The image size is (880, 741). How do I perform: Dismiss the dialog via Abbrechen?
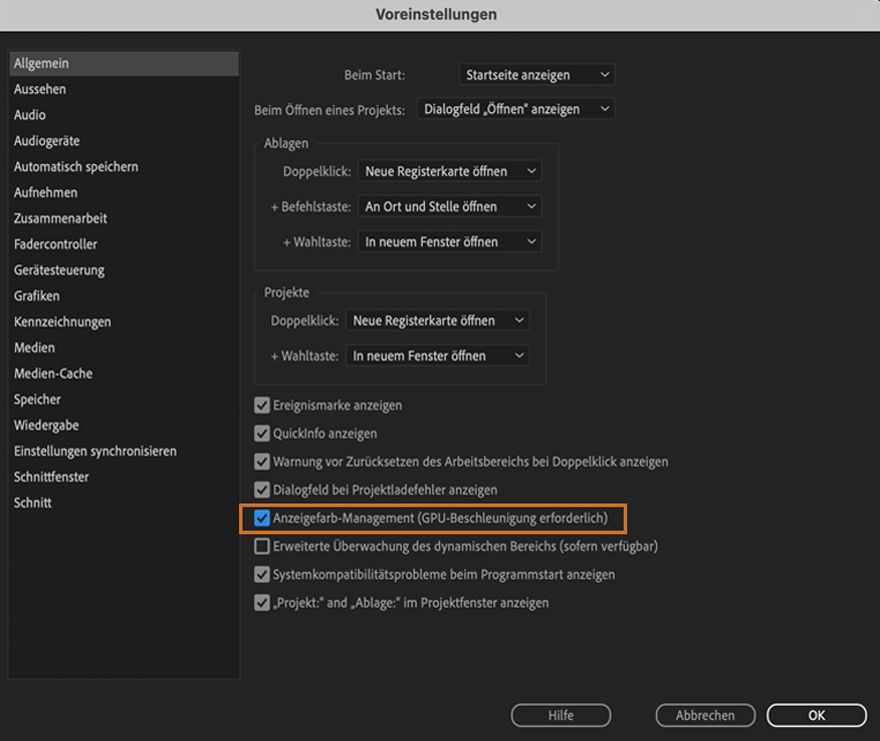pos(705,715)
